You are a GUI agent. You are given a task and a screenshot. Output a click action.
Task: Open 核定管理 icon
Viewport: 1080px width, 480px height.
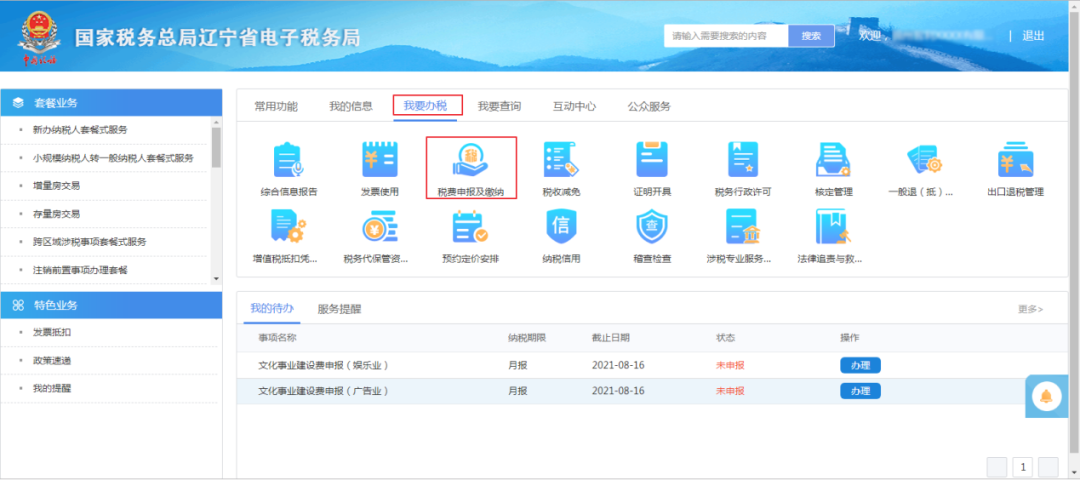(833, 160)
